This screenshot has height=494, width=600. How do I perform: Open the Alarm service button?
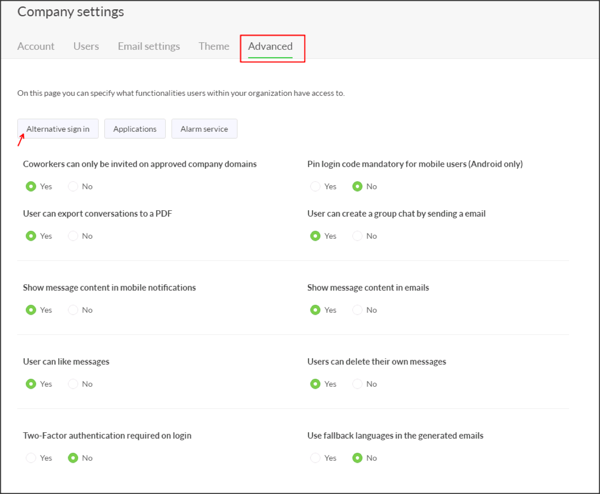(x=204, y=129)
